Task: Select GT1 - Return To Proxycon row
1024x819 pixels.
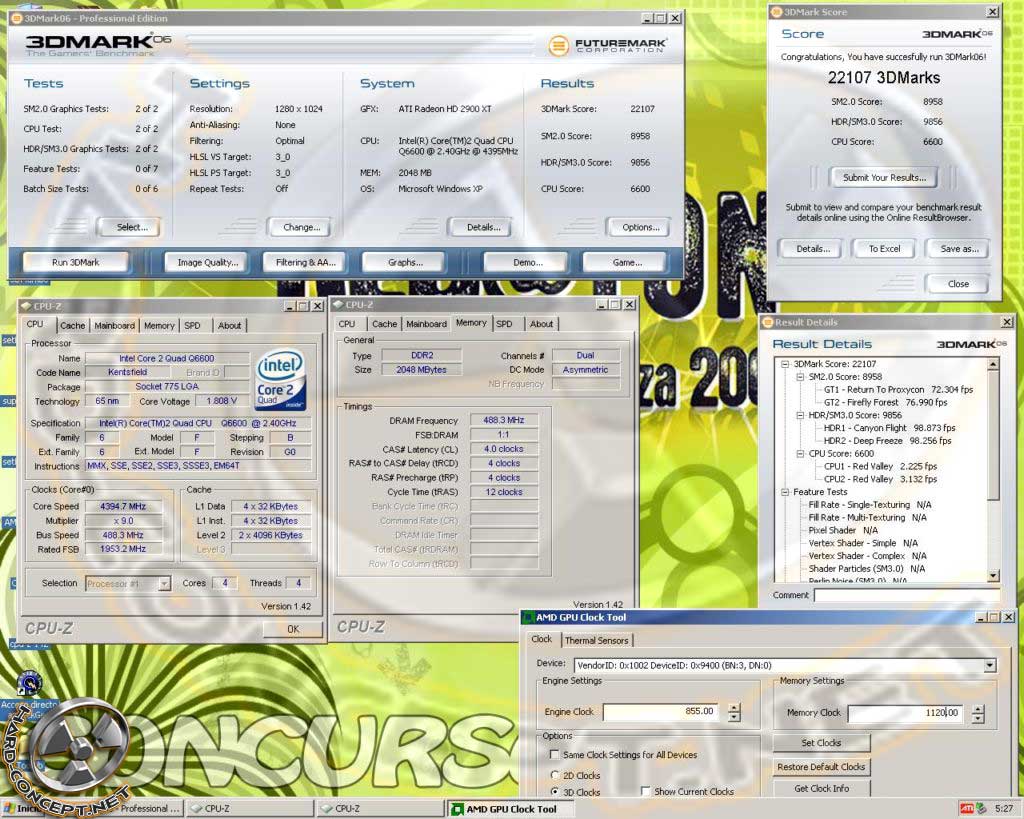Action: 898,389
